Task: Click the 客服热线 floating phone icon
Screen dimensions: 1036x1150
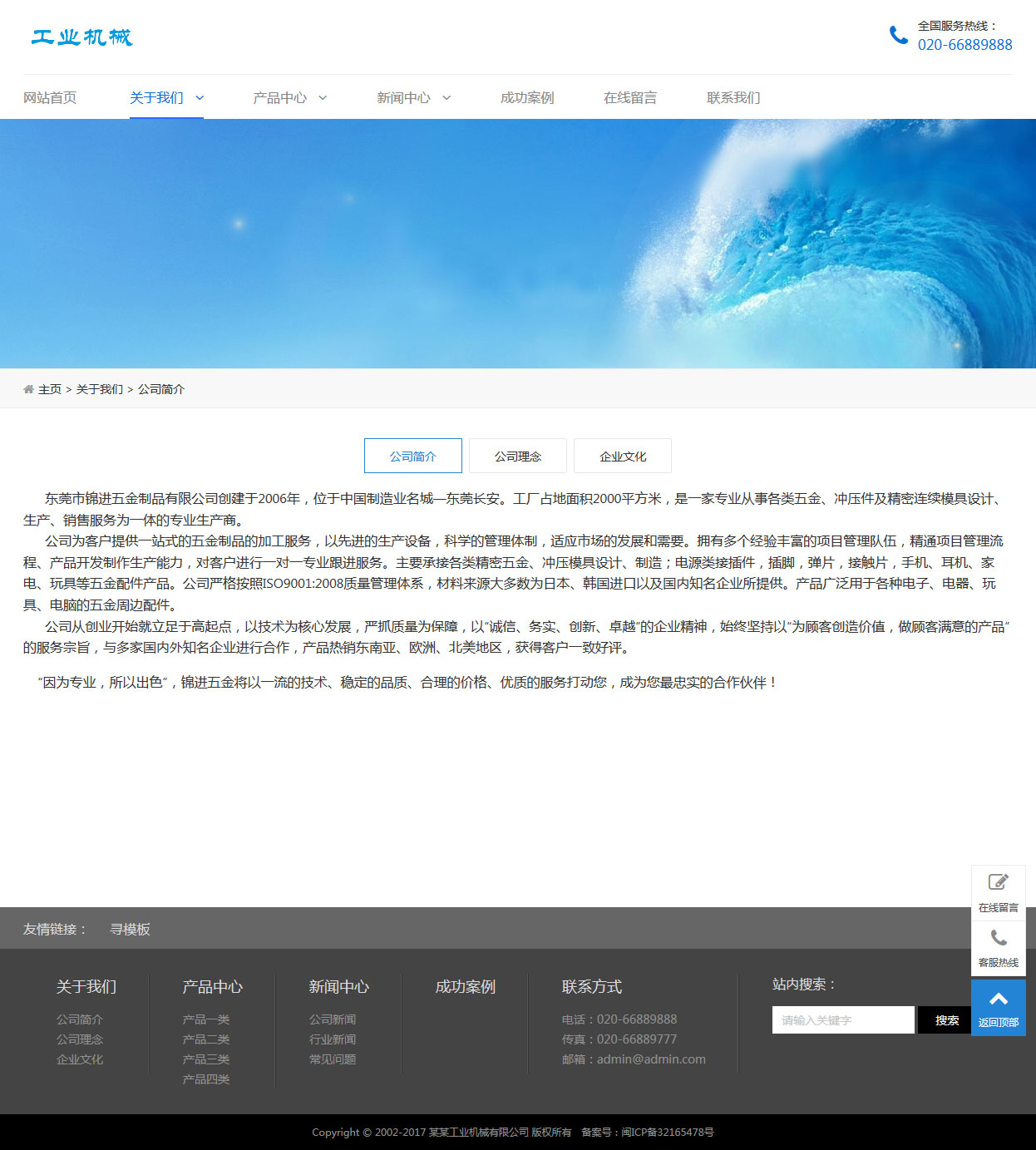Action: (999, 938)
